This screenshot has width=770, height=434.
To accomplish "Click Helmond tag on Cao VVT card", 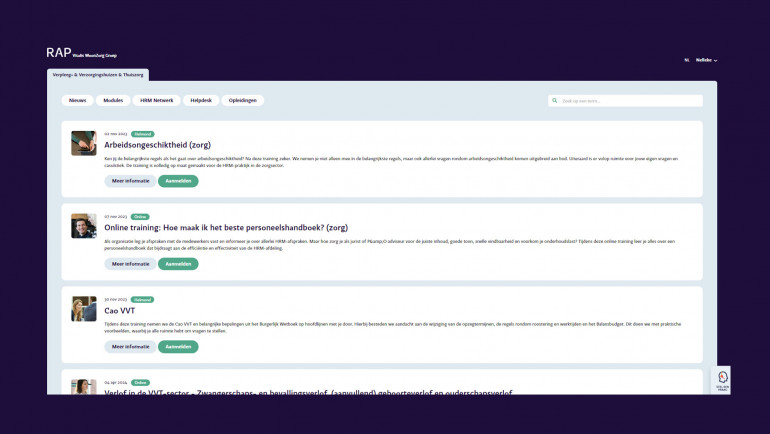I will click(x=142, y=299).
